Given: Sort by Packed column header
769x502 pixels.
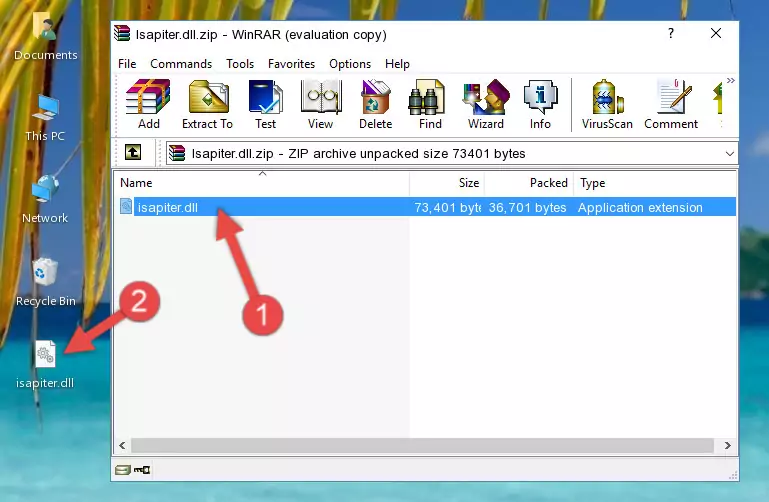Looking at the screenshot, I should (x=529, y=183).
